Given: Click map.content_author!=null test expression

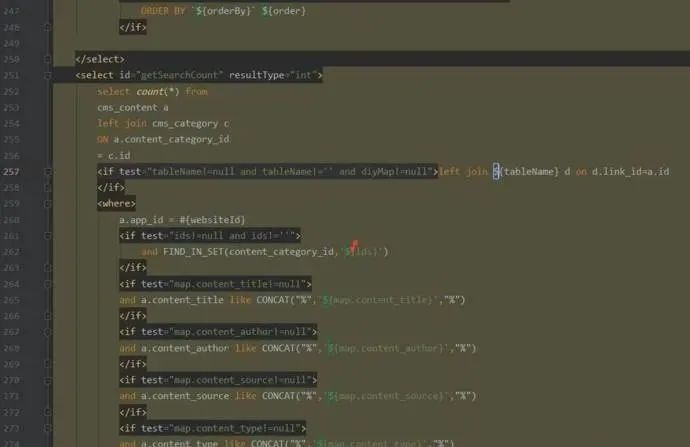Looking at the screenshot, I should pos(240,332).
